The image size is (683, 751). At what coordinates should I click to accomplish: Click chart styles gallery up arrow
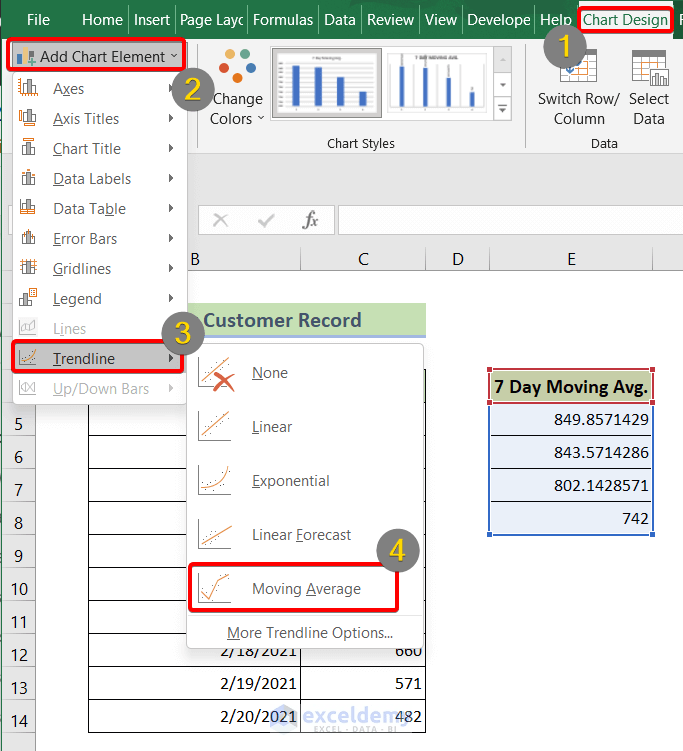[x=502, y=60]
